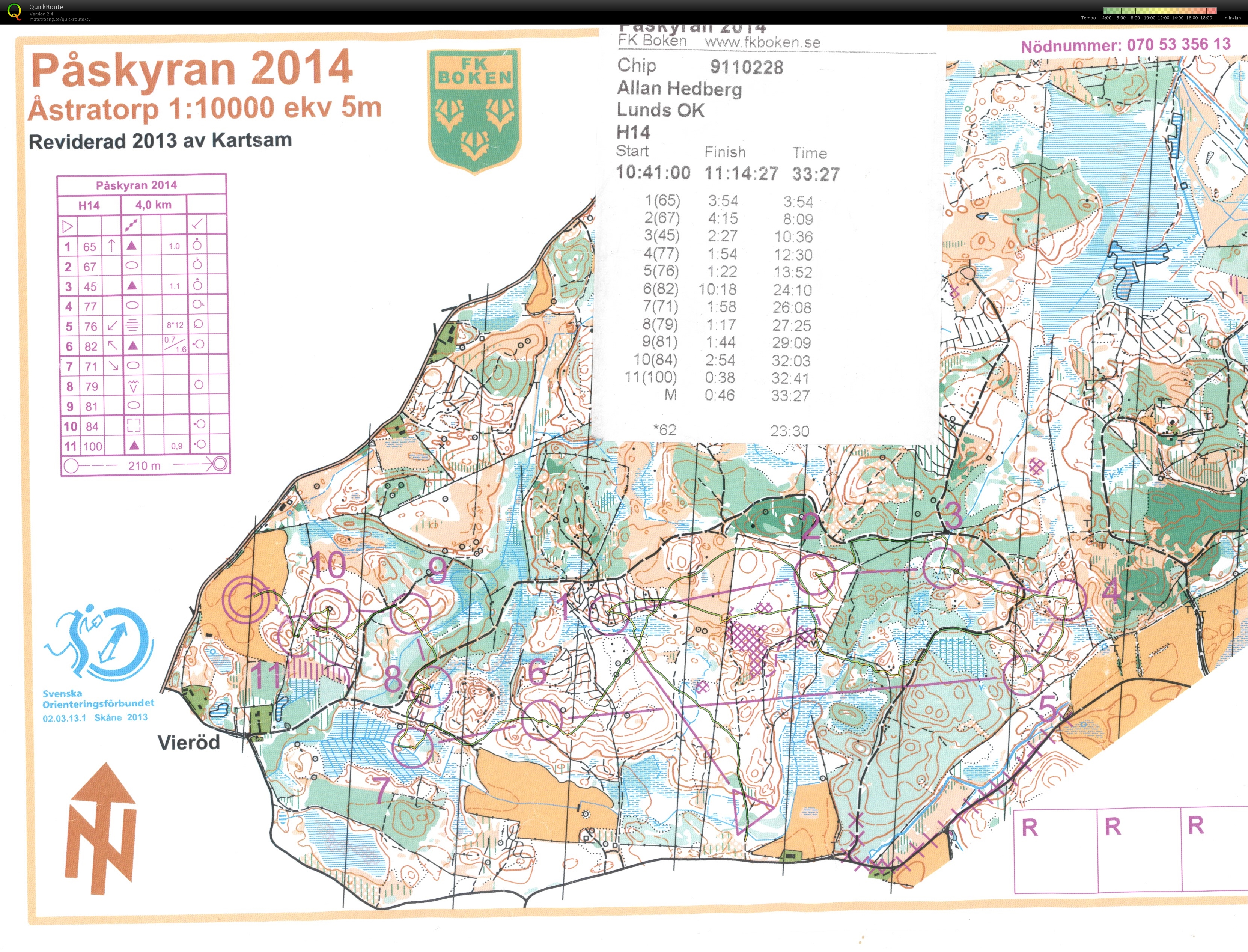Click the H14 cell in control table
The width and height of the screenshot is (1248, 952).
(x=89, y=205)
